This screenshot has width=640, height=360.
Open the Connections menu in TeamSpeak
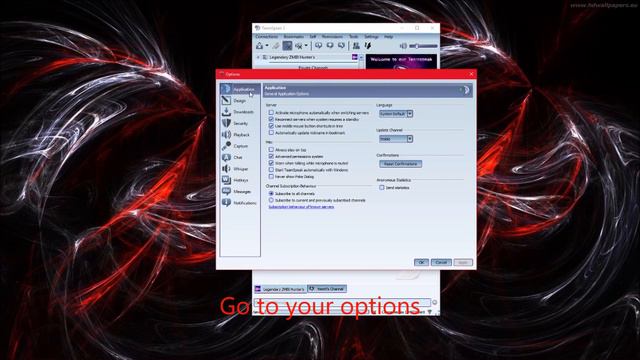(x=267, y=37)
